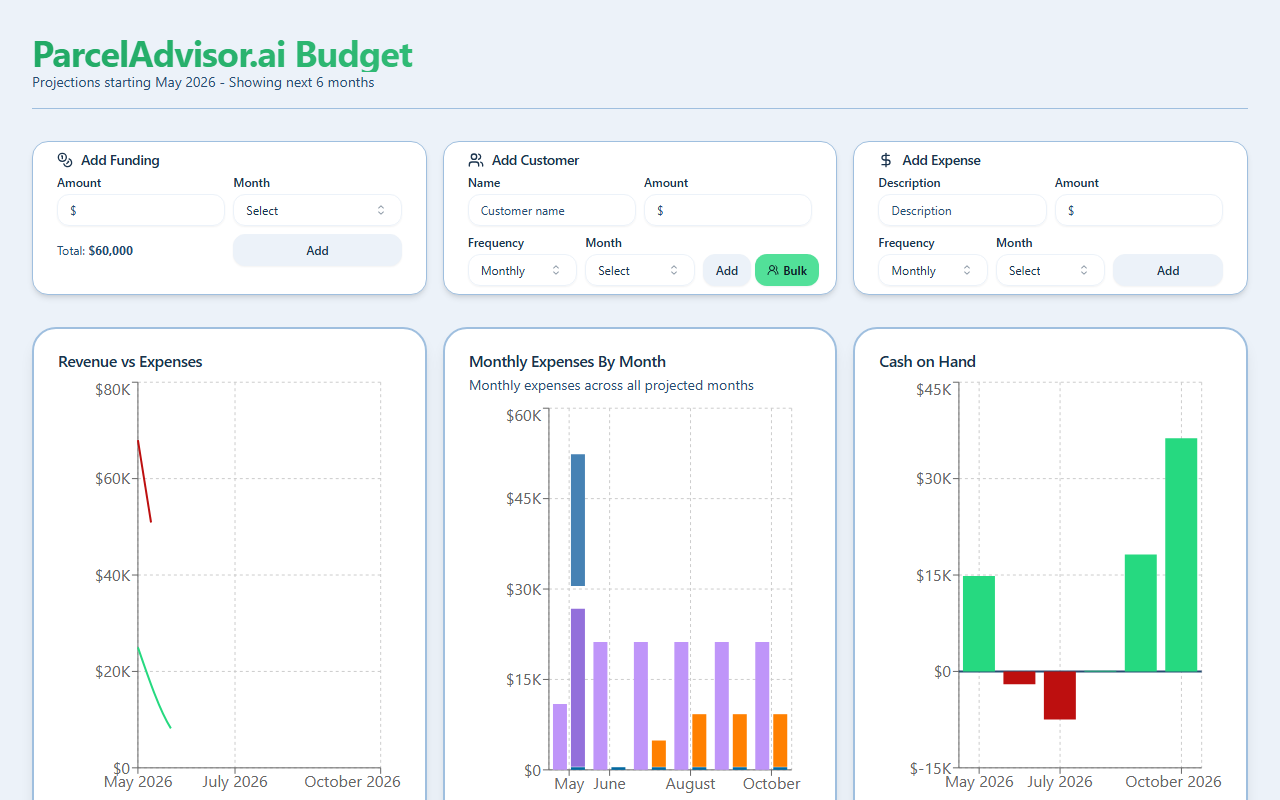Click the 'Add Expense' card title

pyautogui.click(x=941, y=160)
